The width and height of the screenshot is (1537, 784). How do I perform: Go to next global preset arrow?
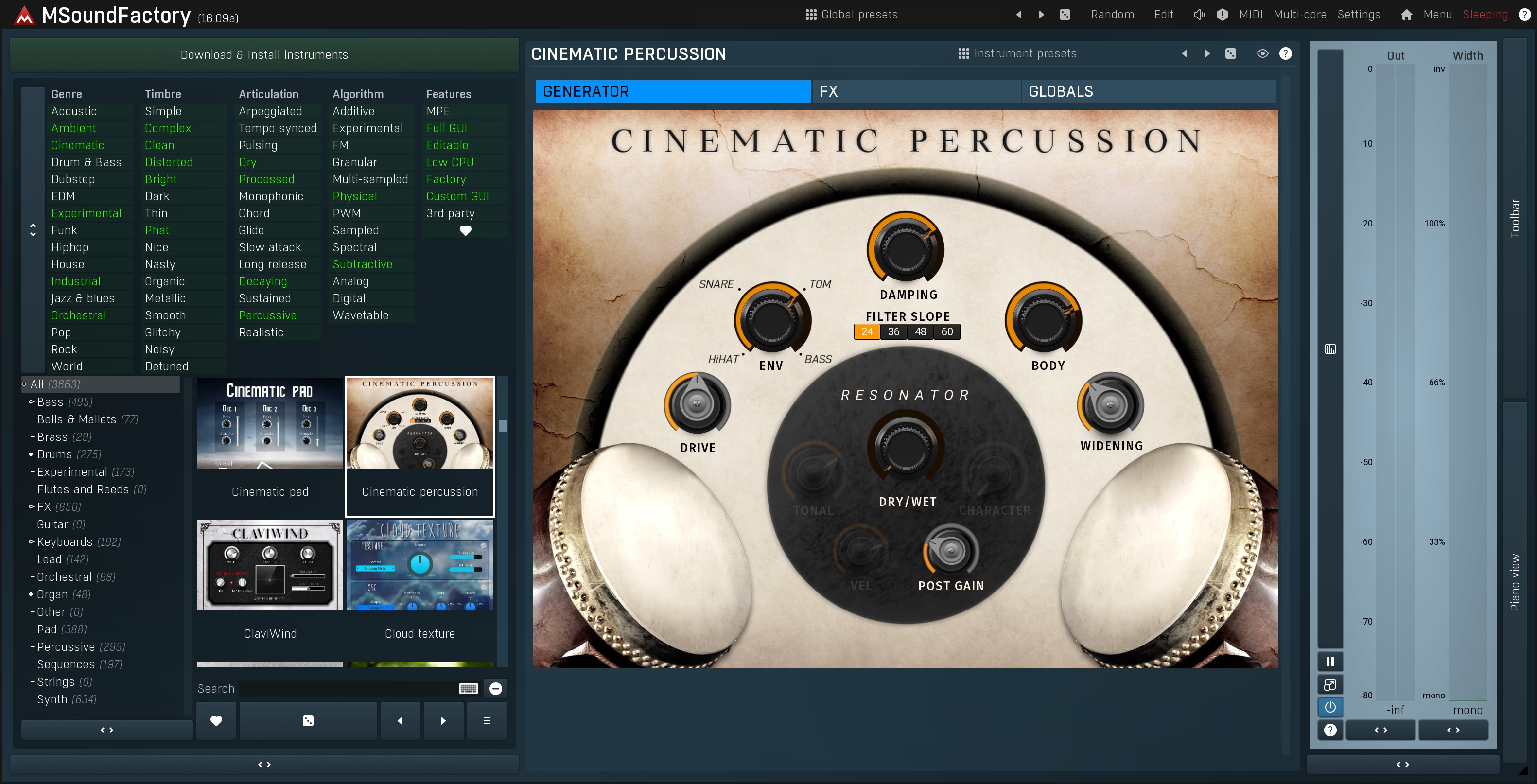[x=1041, y=14]
